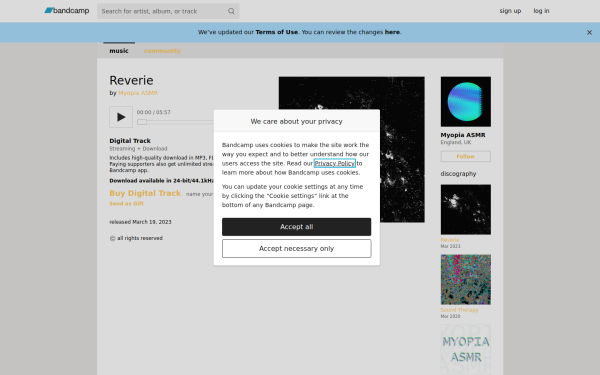Open Reverie thumbnail in discography
Screen dimensions: 600x375
[x=466, y=210]
